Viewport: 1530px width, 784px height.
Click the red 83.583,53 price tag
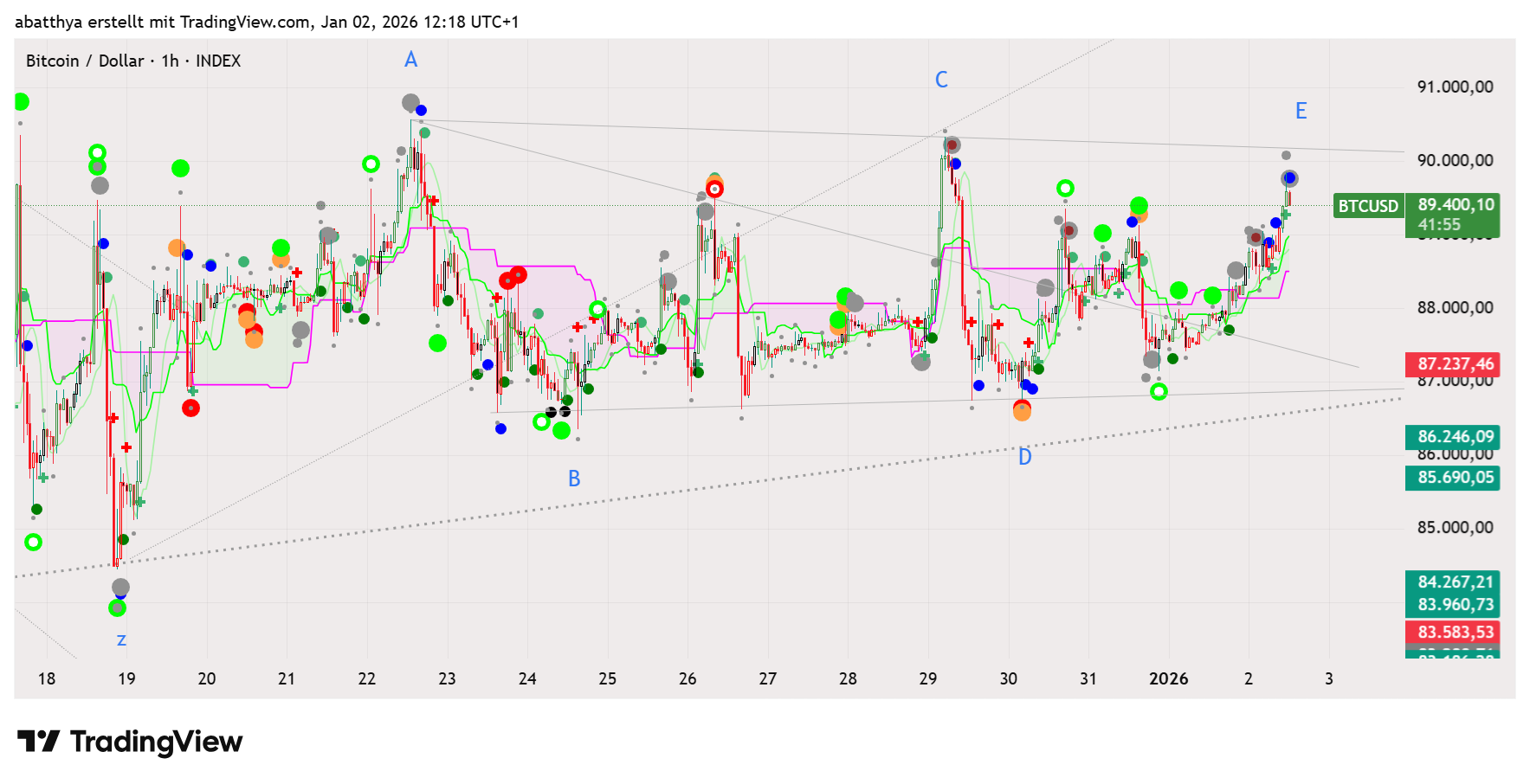click(x=1456, y=633)
